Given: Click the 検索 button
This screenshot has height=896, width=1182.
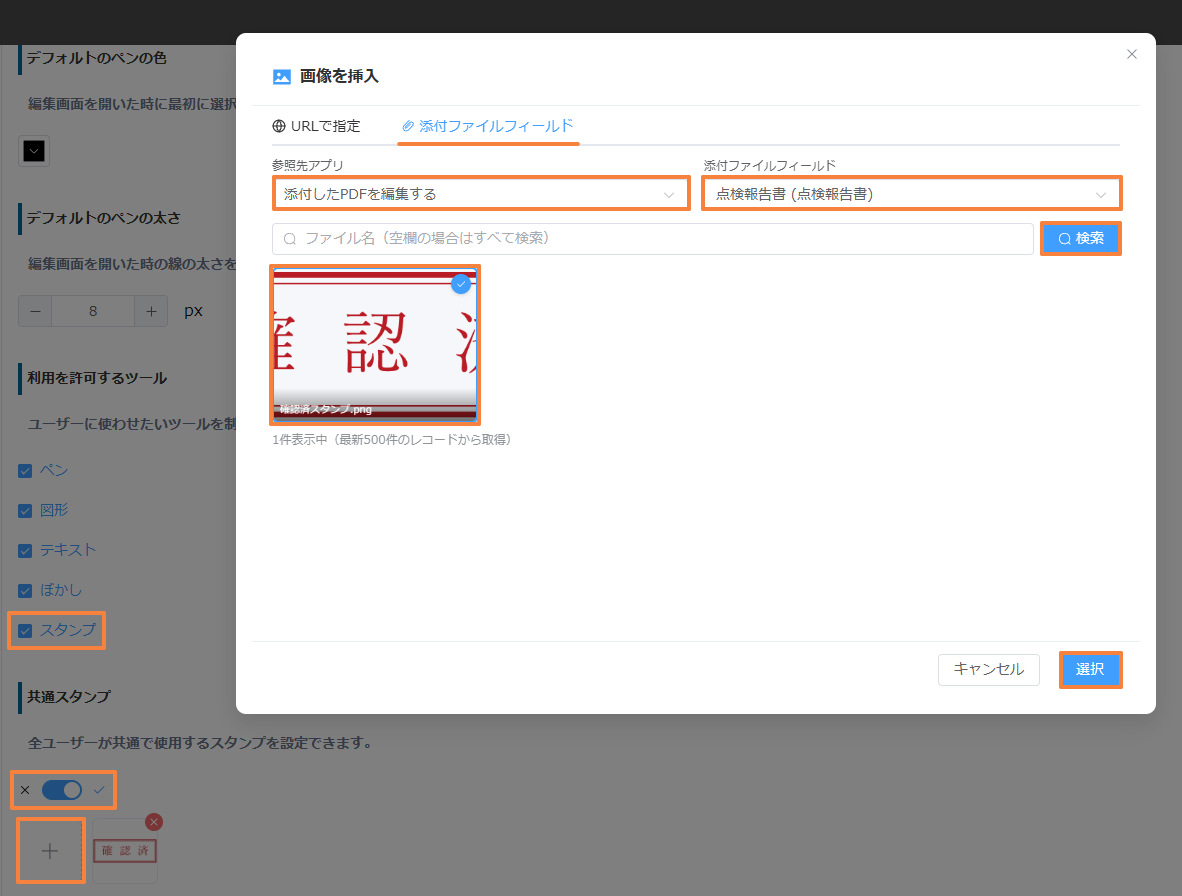Looking at the screenshot, I should click(1080, 238).
